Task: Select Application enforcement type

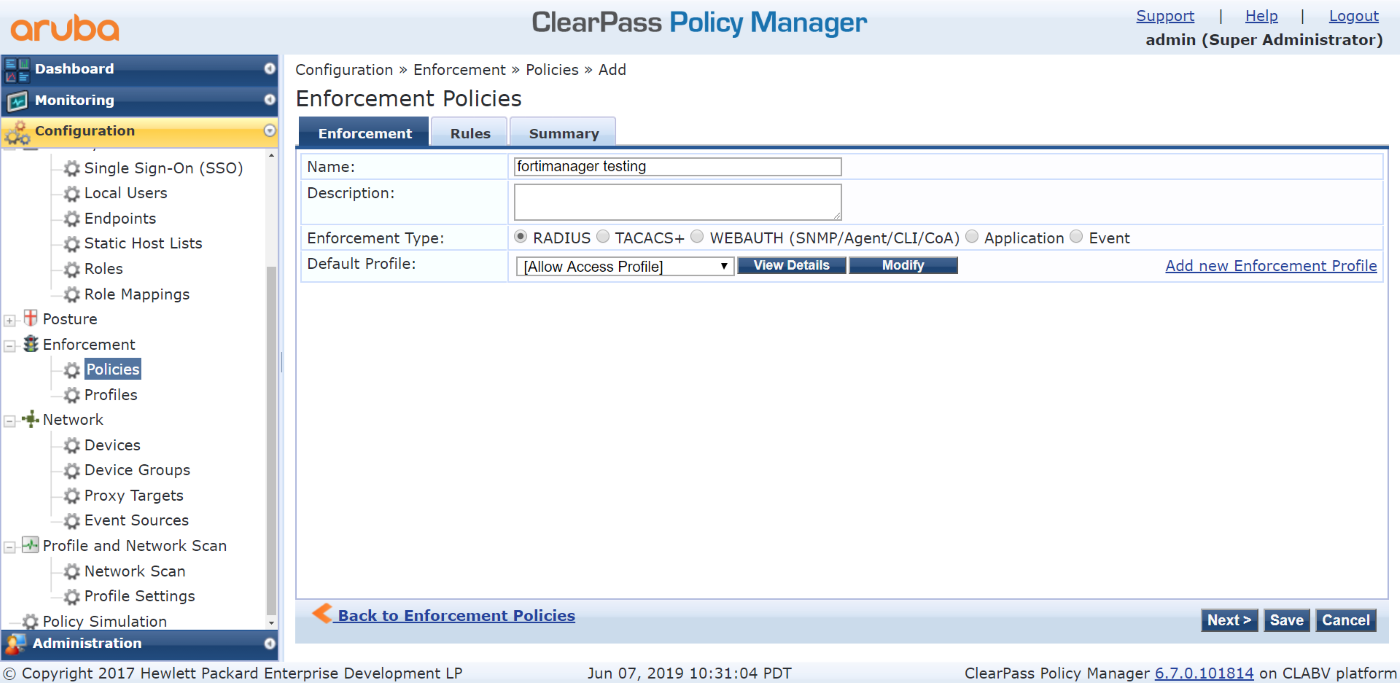Action: [972, 237]
